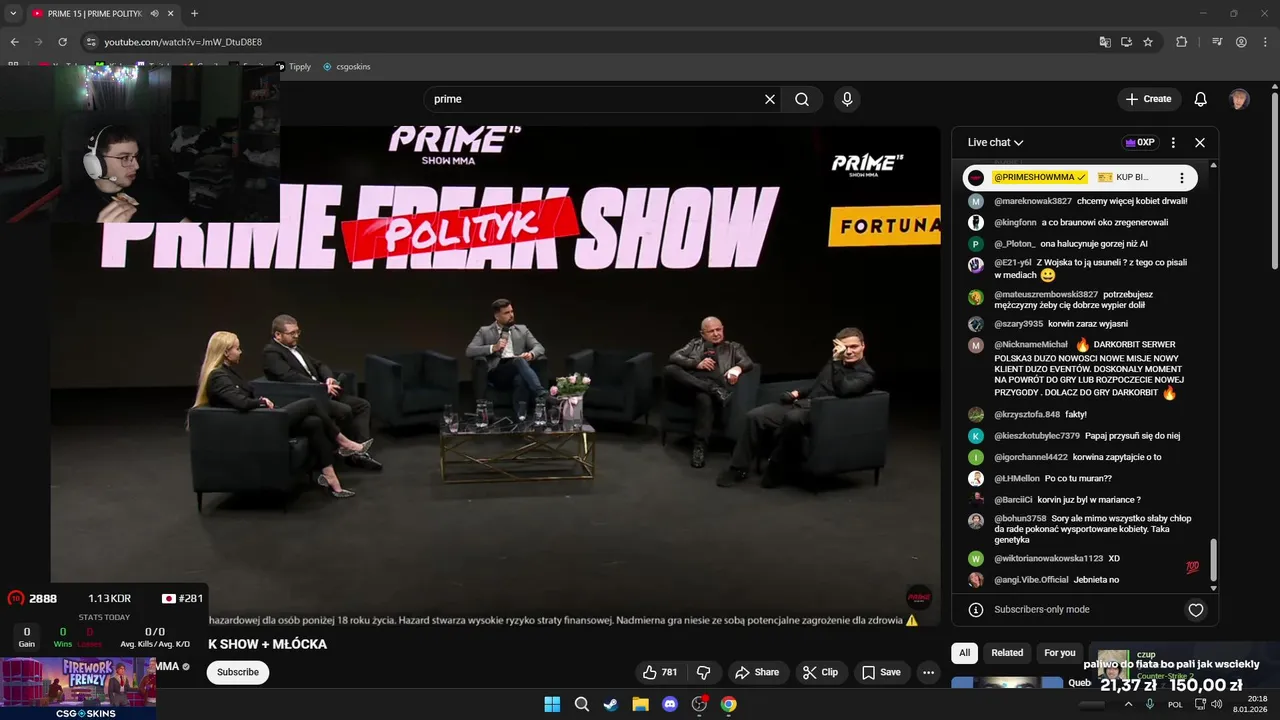Start voice search with microphone button

(x=847, y=99)
